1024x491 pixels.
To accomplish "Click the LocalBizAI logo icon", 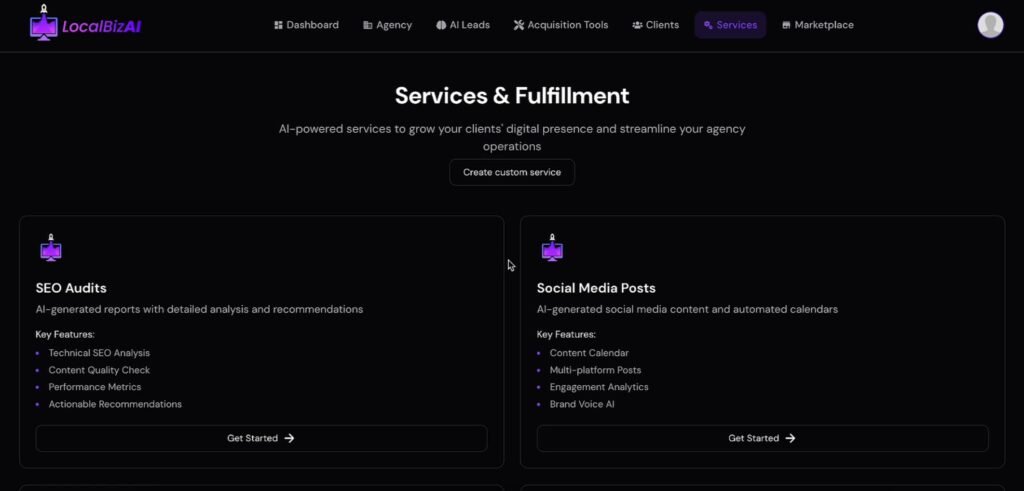I will click(44, 24).
